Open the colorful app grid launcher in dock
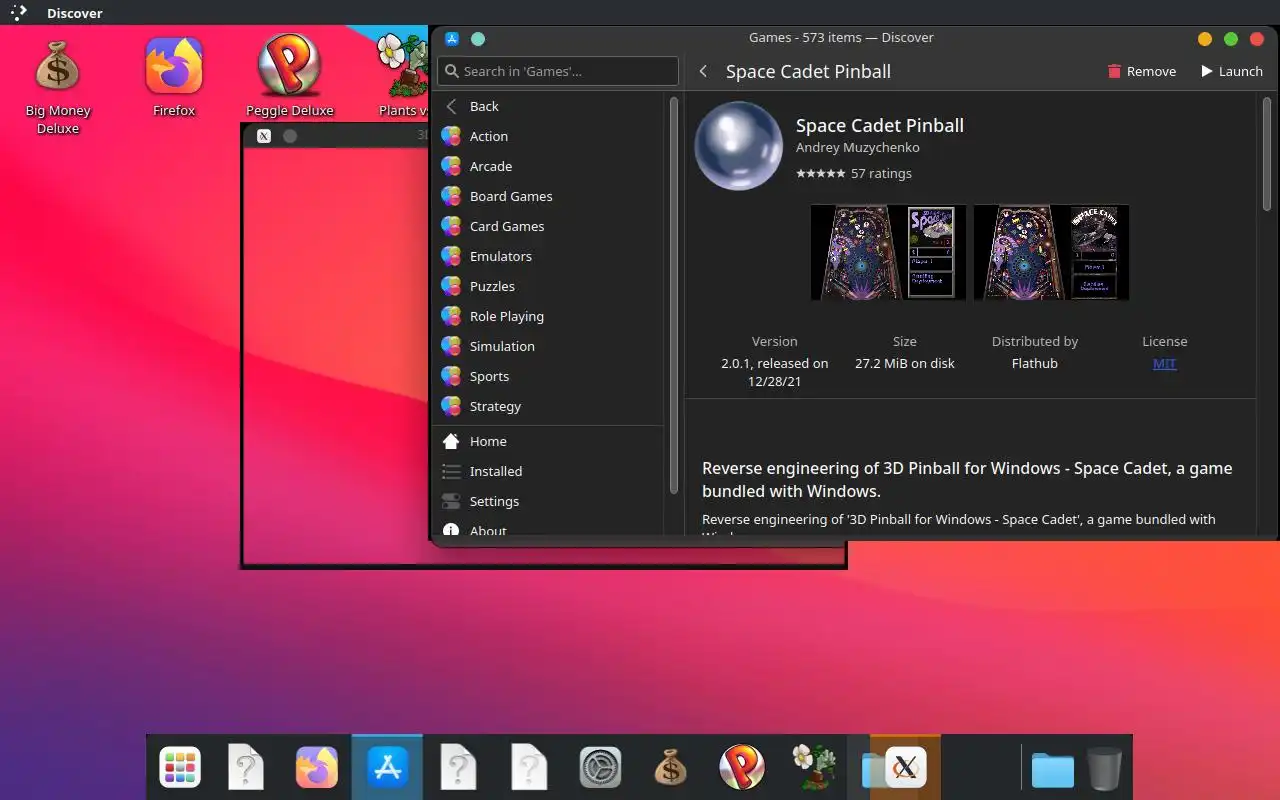 [x=180, y=768]
